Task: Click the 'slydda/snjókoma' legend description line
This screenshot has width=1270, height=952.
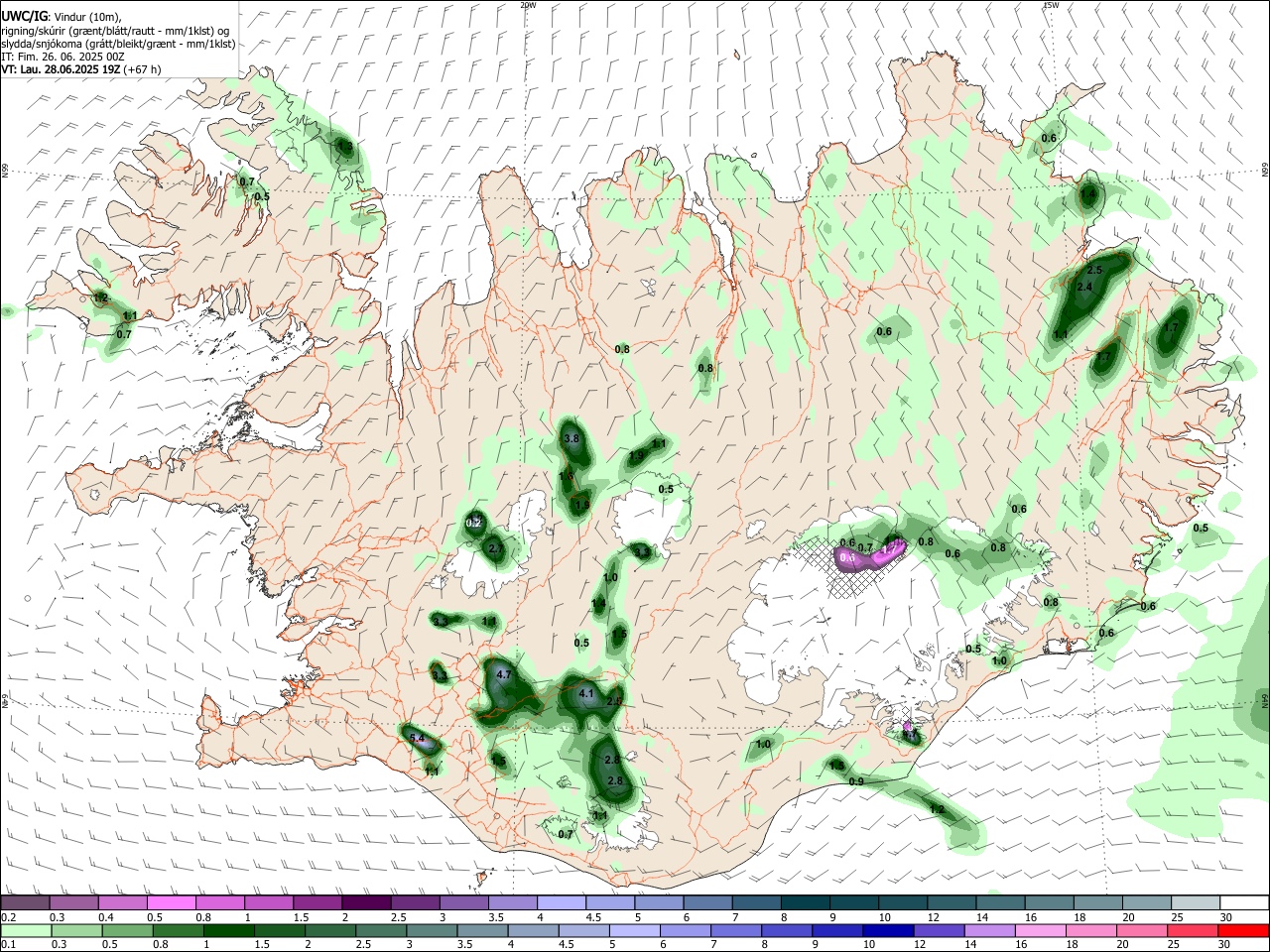Action: pyautogui.click(x=118, y=44)
